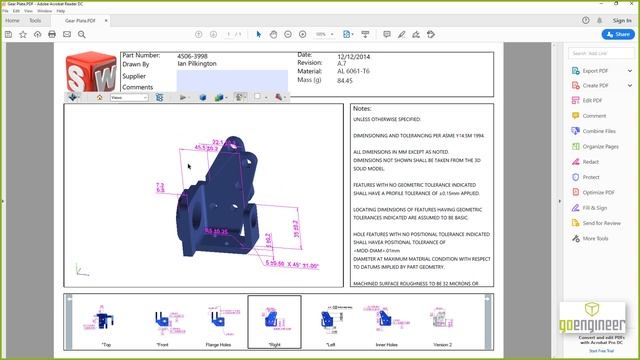The width and height of the screenshot is (640, 360).
Task: Select the Inner Holes view thumbnail
Action: pyautogui.click(x=386, y=322)
